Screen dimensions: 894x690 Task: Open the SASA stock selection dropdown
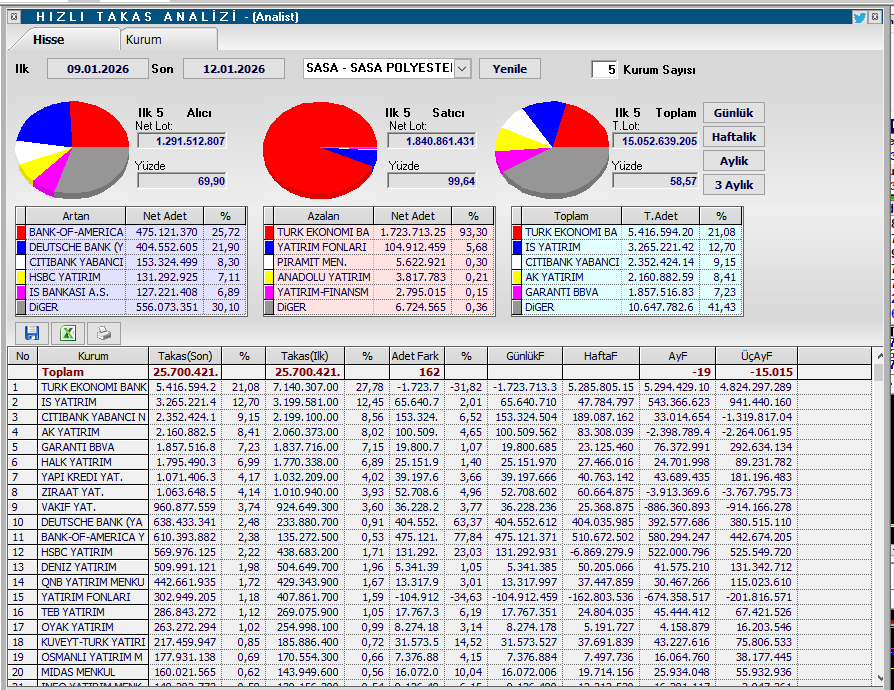462,69
